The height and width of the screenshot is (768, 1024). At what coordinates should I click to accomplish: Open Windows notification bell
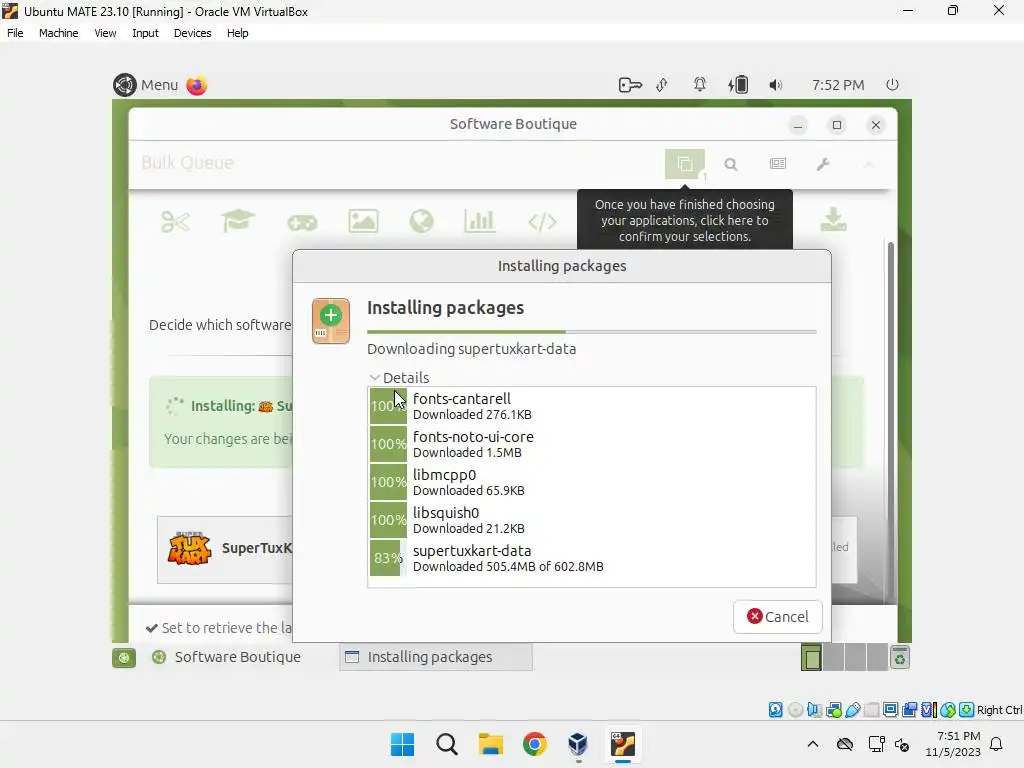click(x=997, y=744)
